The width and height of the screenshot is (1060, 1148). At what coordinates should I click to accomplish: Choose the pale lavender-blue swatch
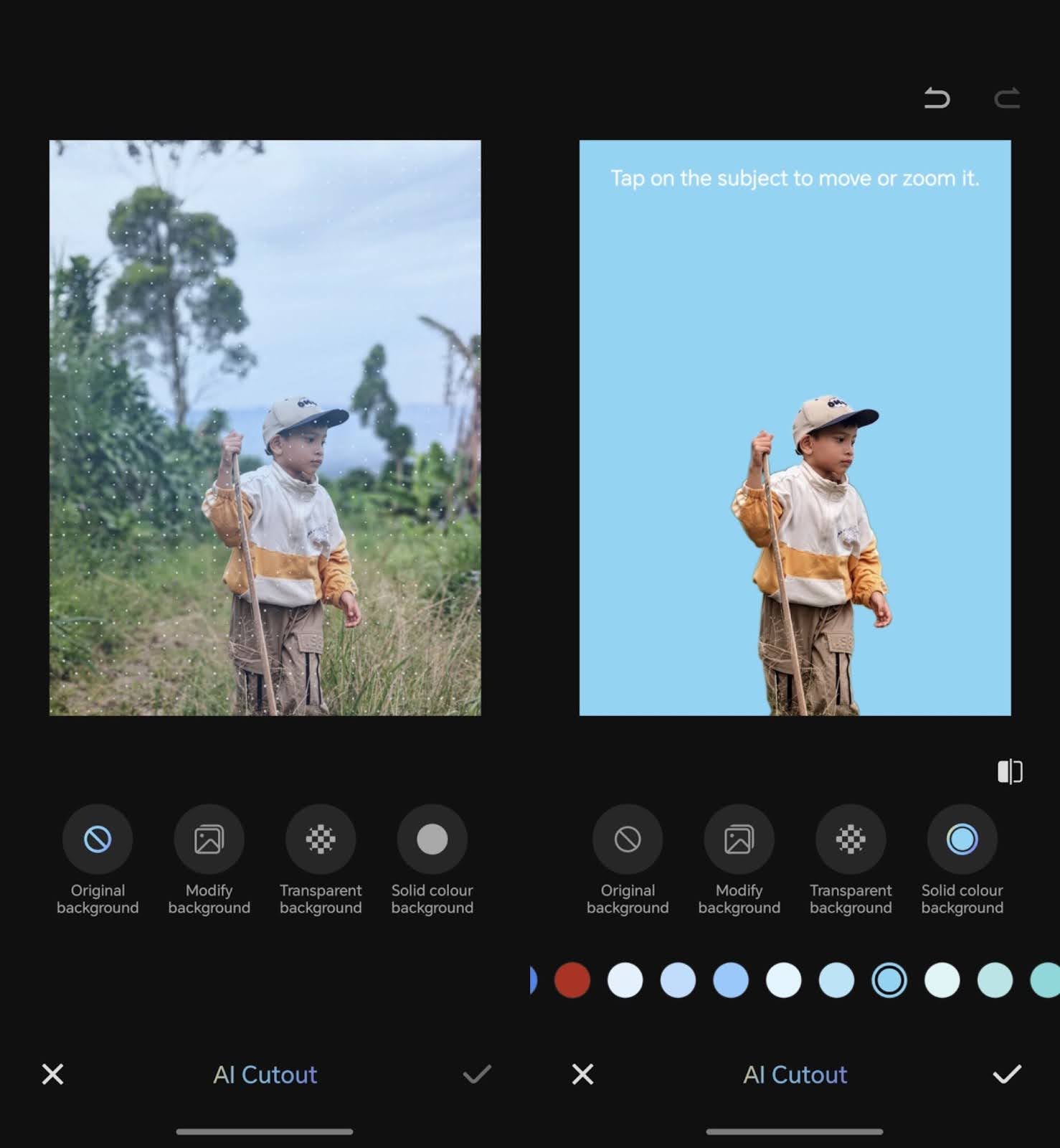pyautogui.click(x=678, y=980)
